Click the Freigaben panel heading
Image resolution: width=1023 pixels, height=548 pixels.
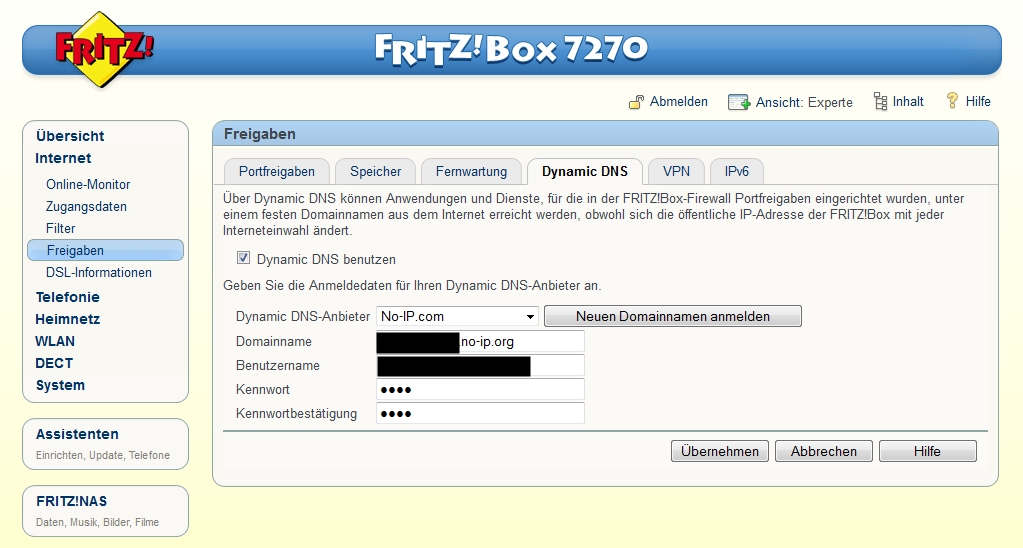point(260,134)
